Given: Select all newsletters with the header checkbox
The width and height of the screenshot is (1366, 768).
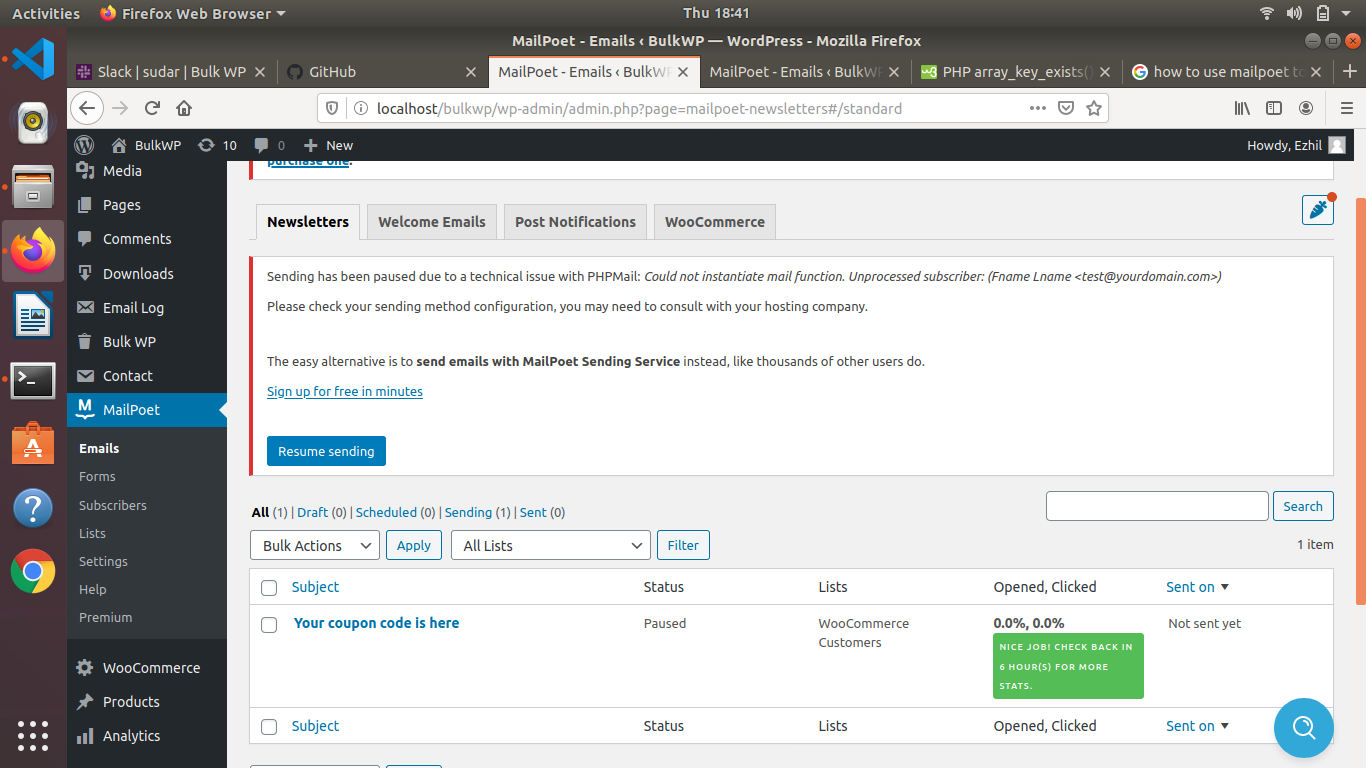Looking at the screenshot, I should pos(268,587).
